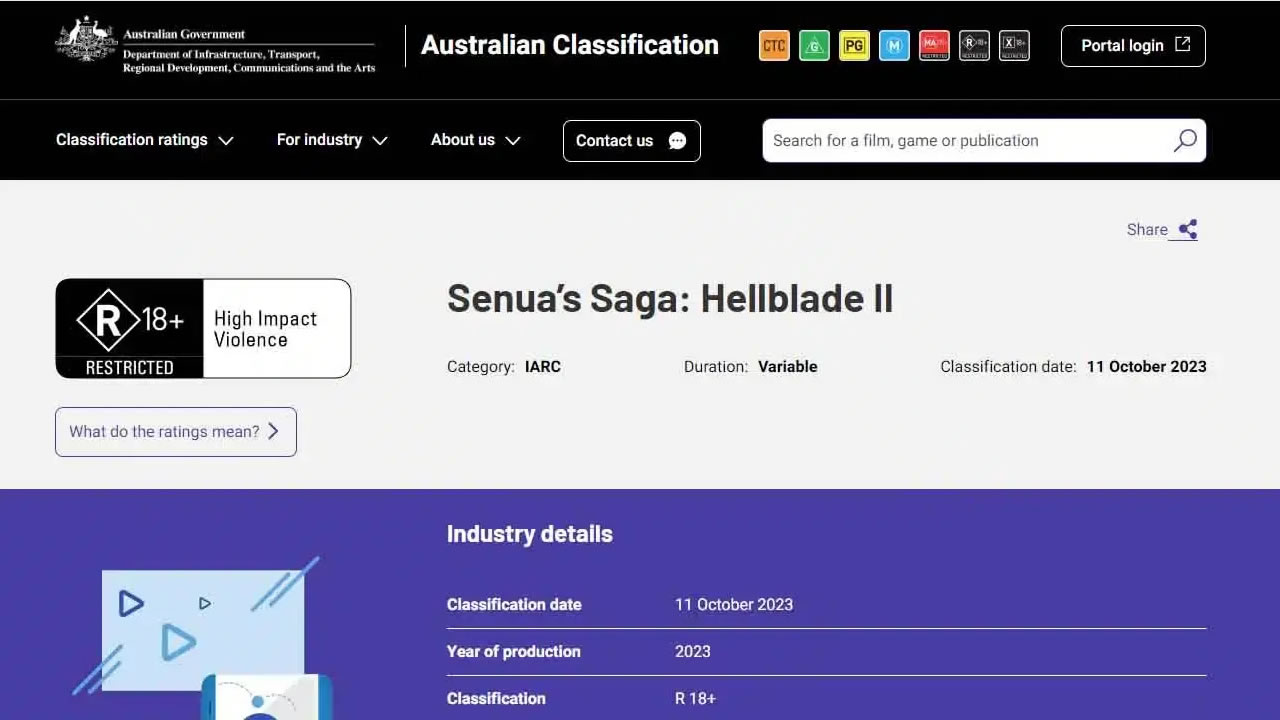
Task: Click the Senua's Saga: Hellblade II title
Action: pyautogui.click(x=670, y=298)
